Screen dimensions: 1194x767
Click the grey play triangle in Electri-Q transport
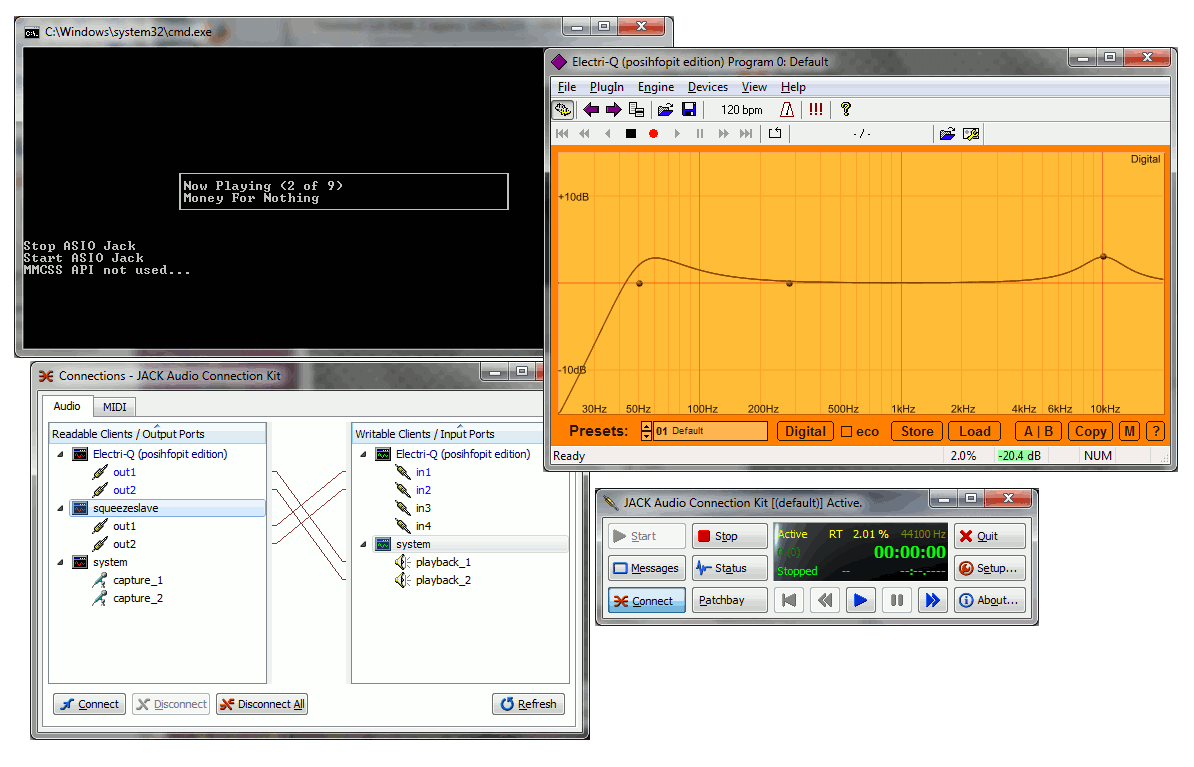tap(677, 134)
